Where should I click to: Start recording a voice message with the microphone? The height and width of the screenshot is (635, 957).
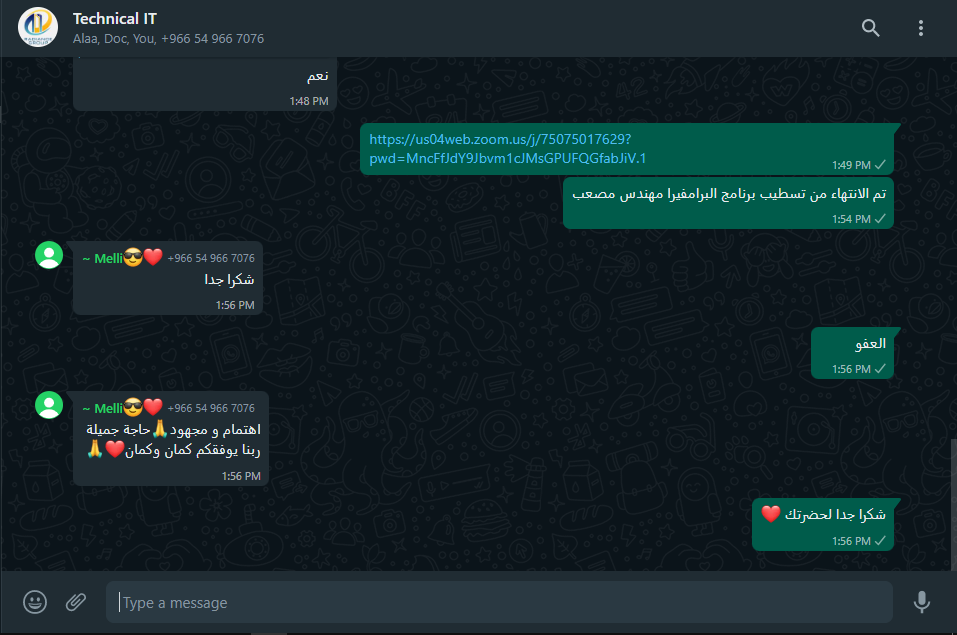tap(922, 602)
